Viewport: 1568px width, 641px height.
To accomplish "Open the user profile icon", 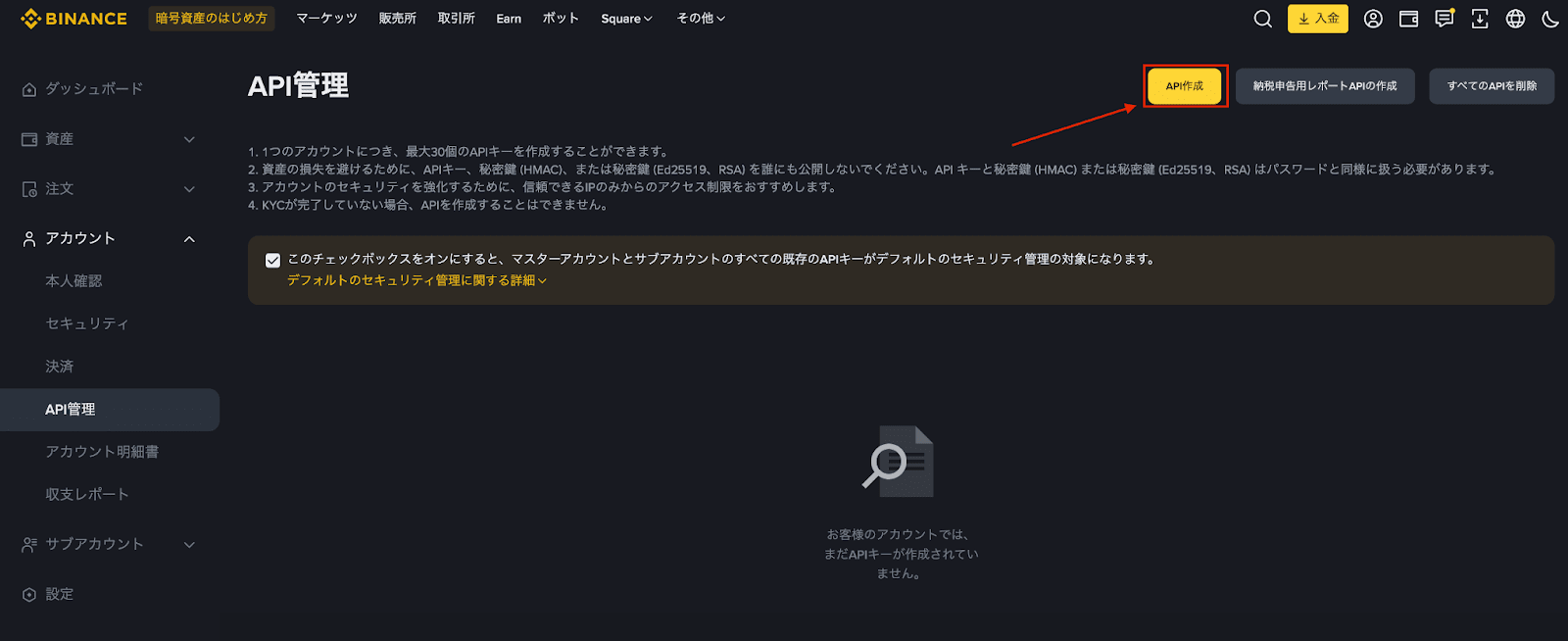I will 1373,19.
